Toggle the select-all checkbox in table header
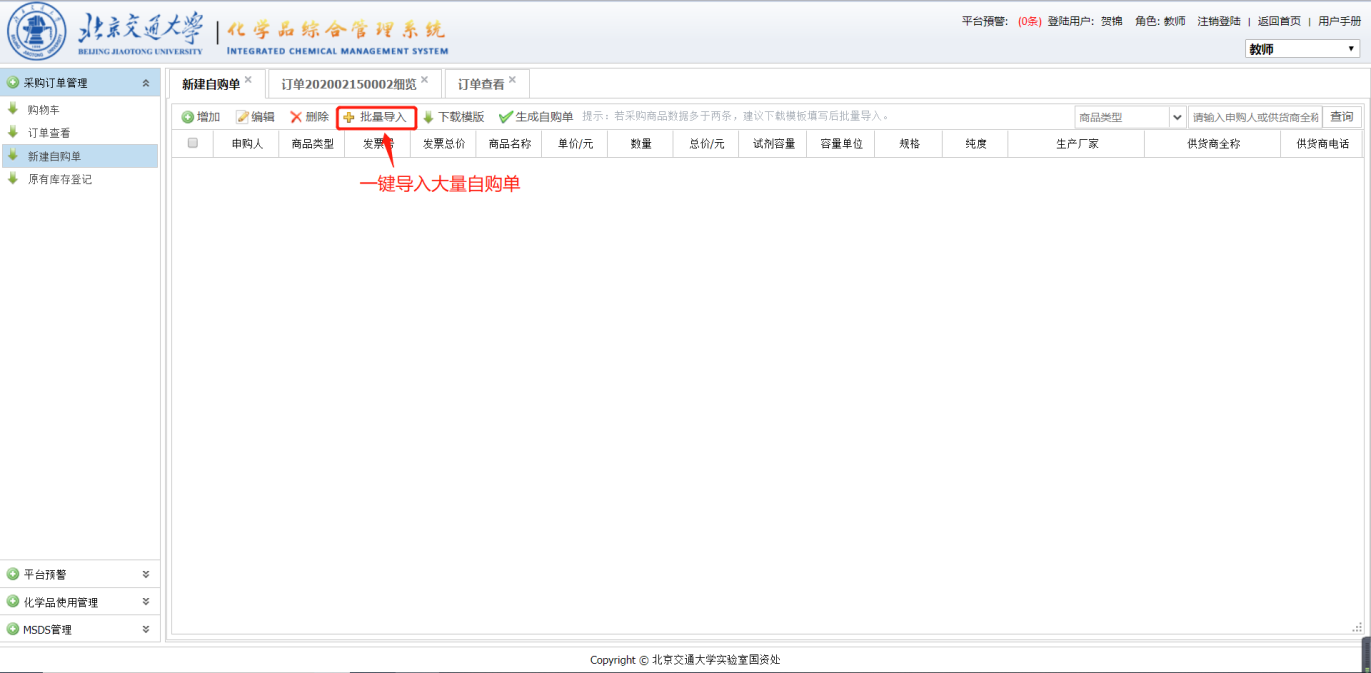 click(x=193, y=143)
